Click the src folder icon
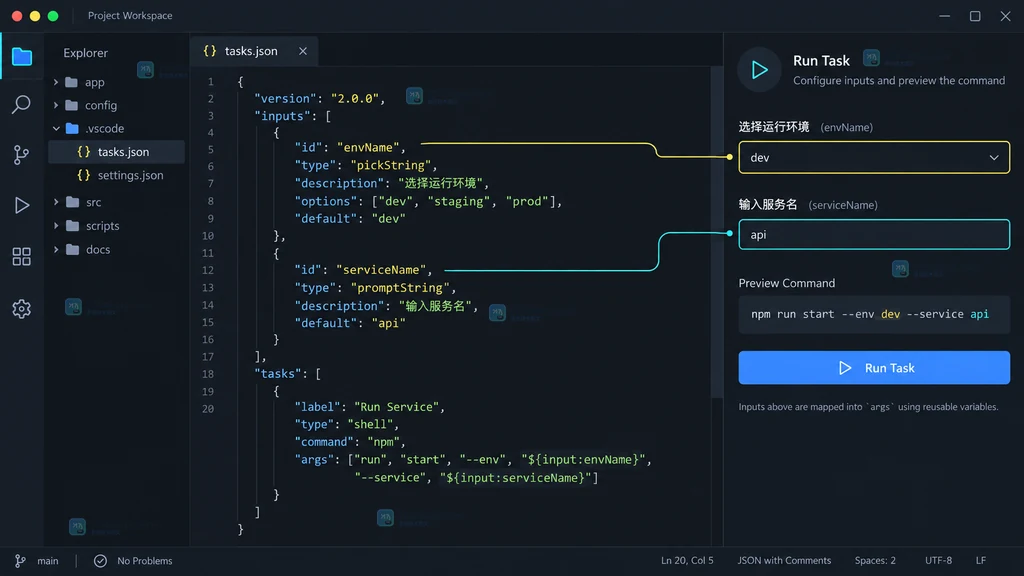 click(72, 202)
